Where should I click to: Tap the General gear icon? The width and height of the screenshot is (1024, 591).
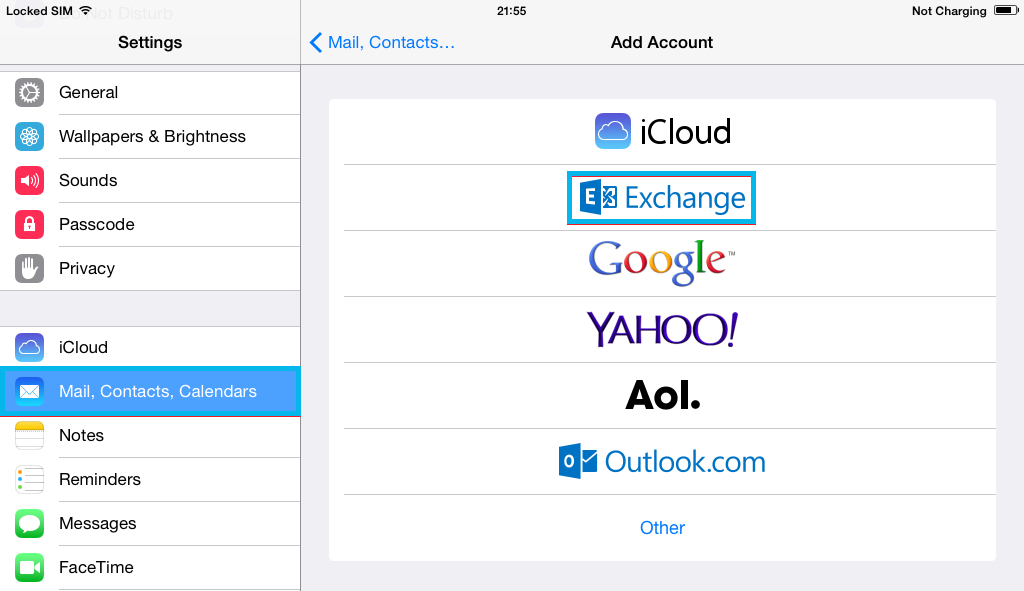[x=29, y=93]
